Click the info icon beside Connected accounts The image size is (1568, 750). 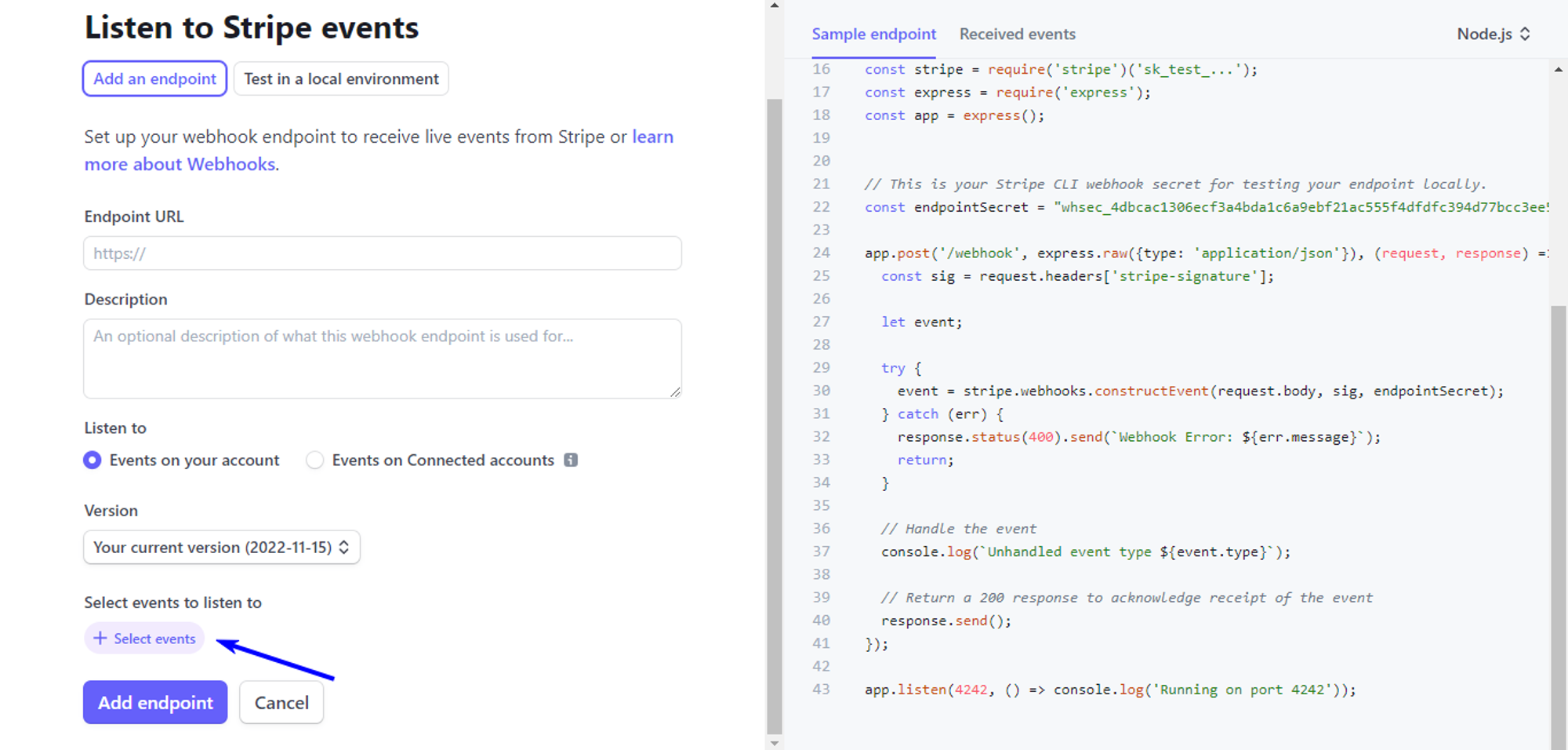click(x=571, y=460)
